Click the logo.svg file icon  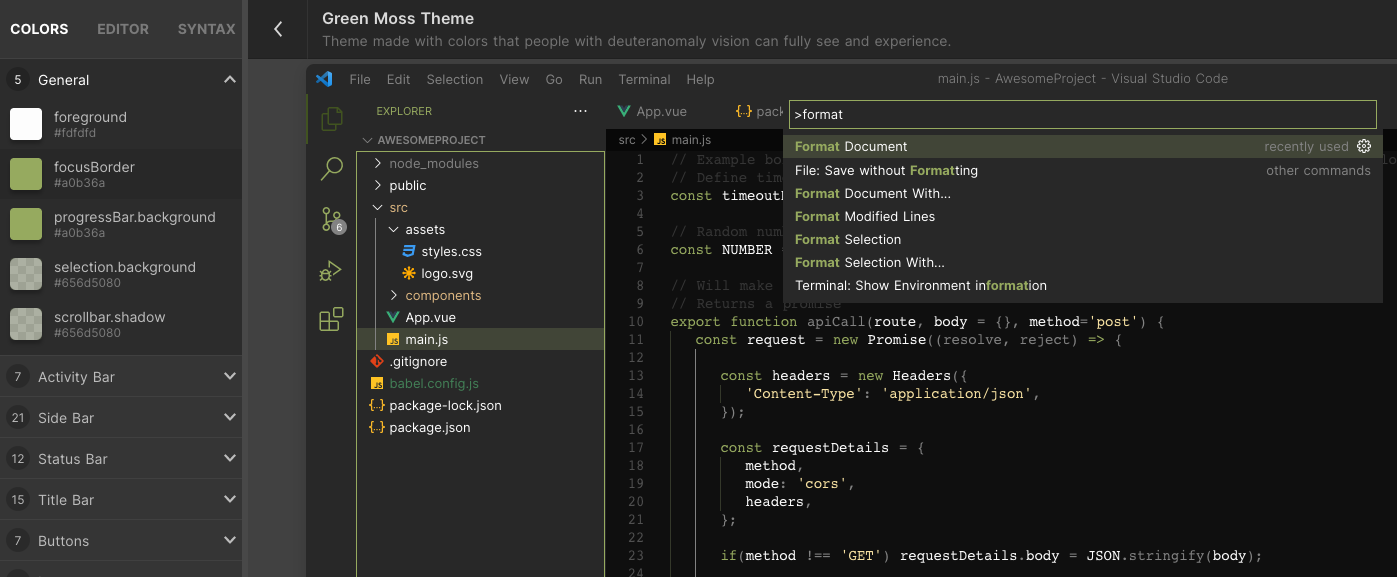coord(409,273)
